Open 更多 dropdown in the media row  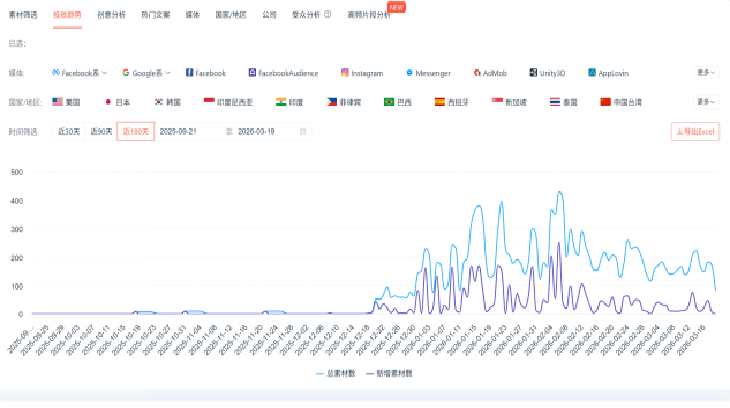(x=706, y=73)
